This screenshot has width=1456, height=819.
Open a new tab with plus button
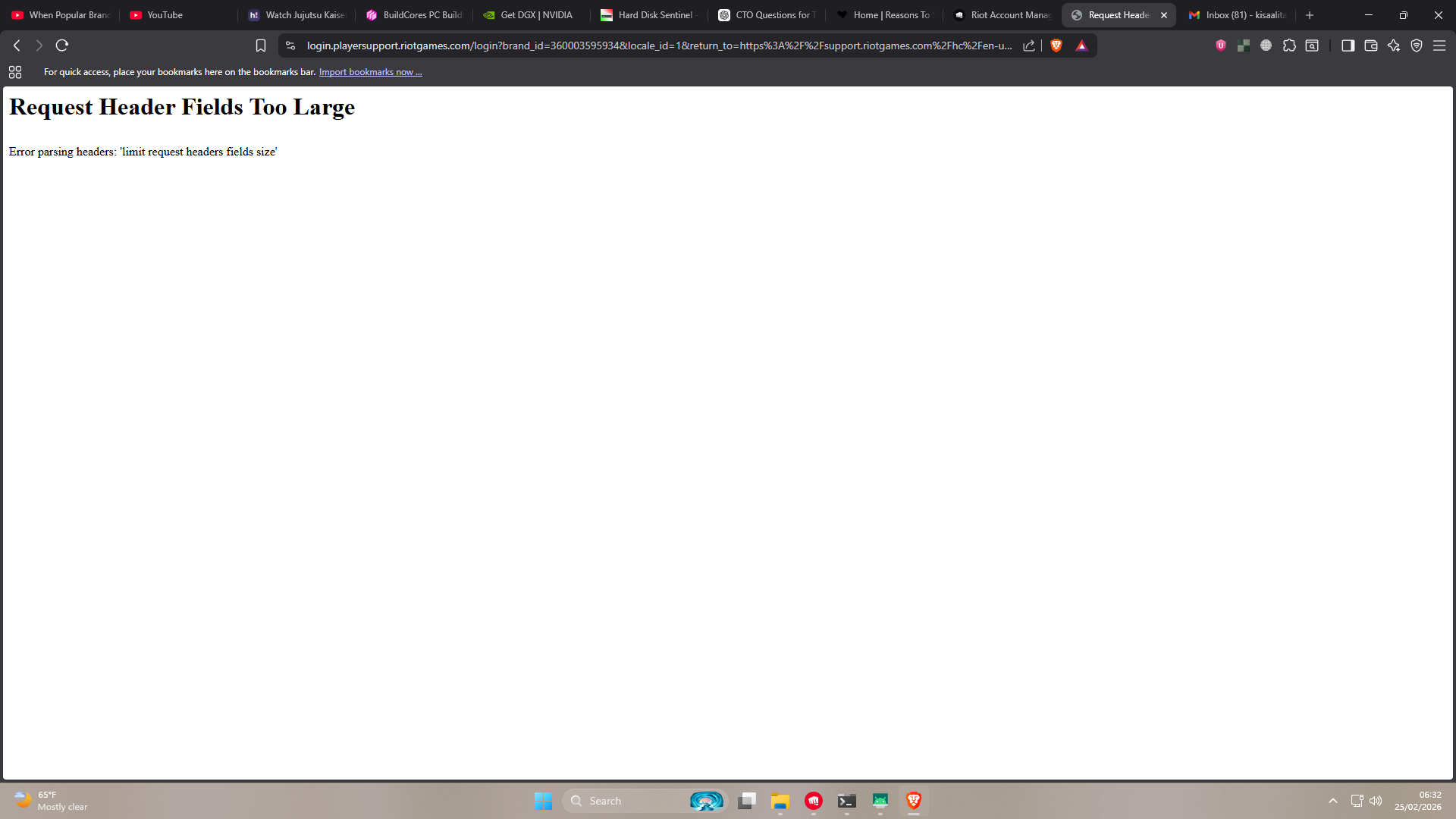tap(1310, 15)
